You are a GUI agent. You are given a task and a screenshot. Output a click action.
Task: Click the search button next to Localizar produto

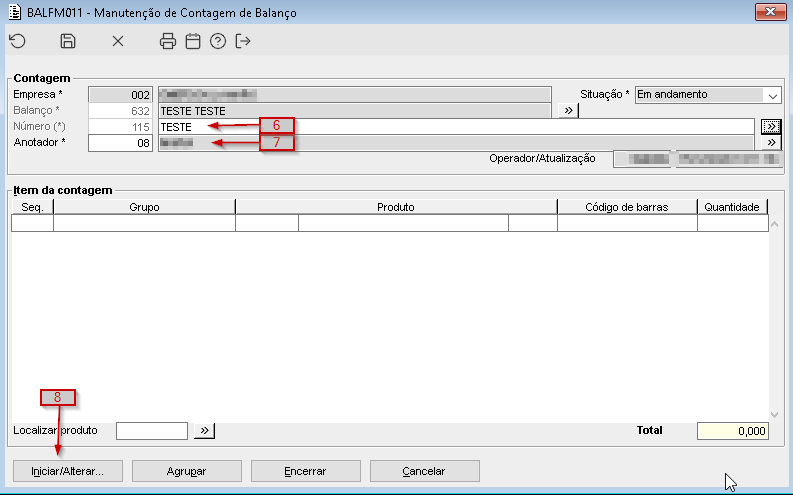coord(204,431)
